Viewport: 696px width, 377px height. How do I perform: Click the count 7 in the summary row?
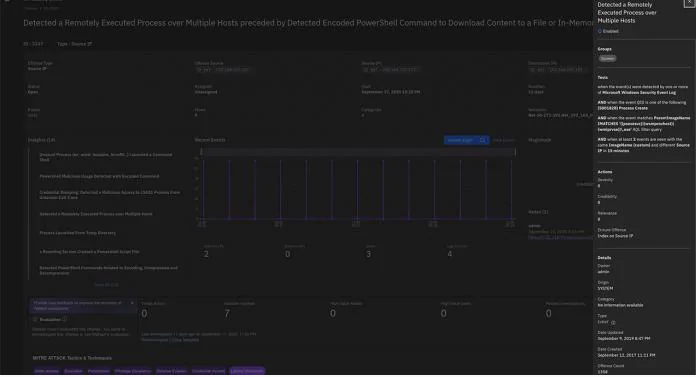227,314
